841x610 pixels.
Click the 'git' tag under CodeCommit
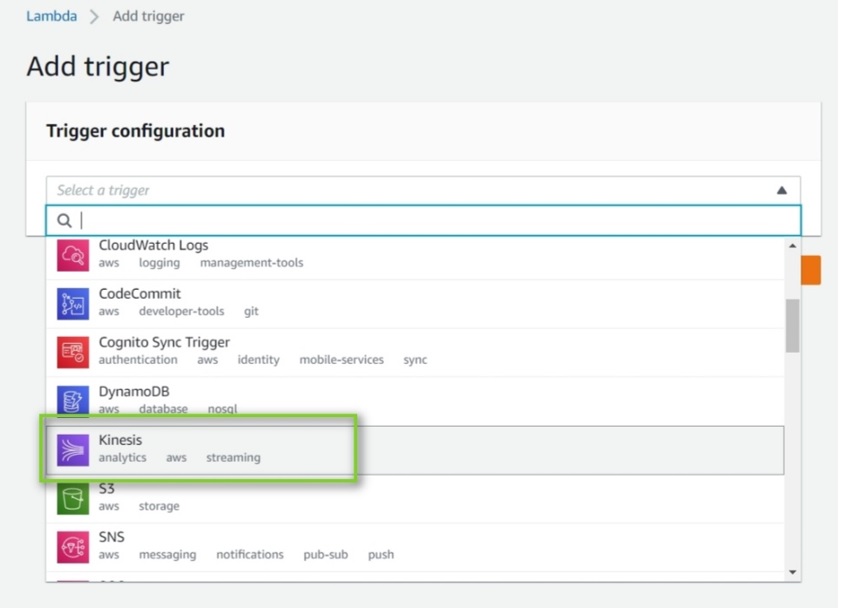point(251,312)
